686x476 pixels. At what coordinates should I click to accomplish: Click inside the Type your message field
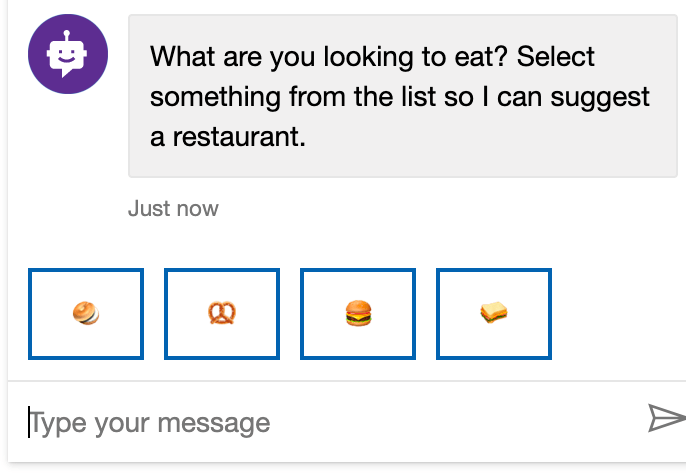[320, 422]
